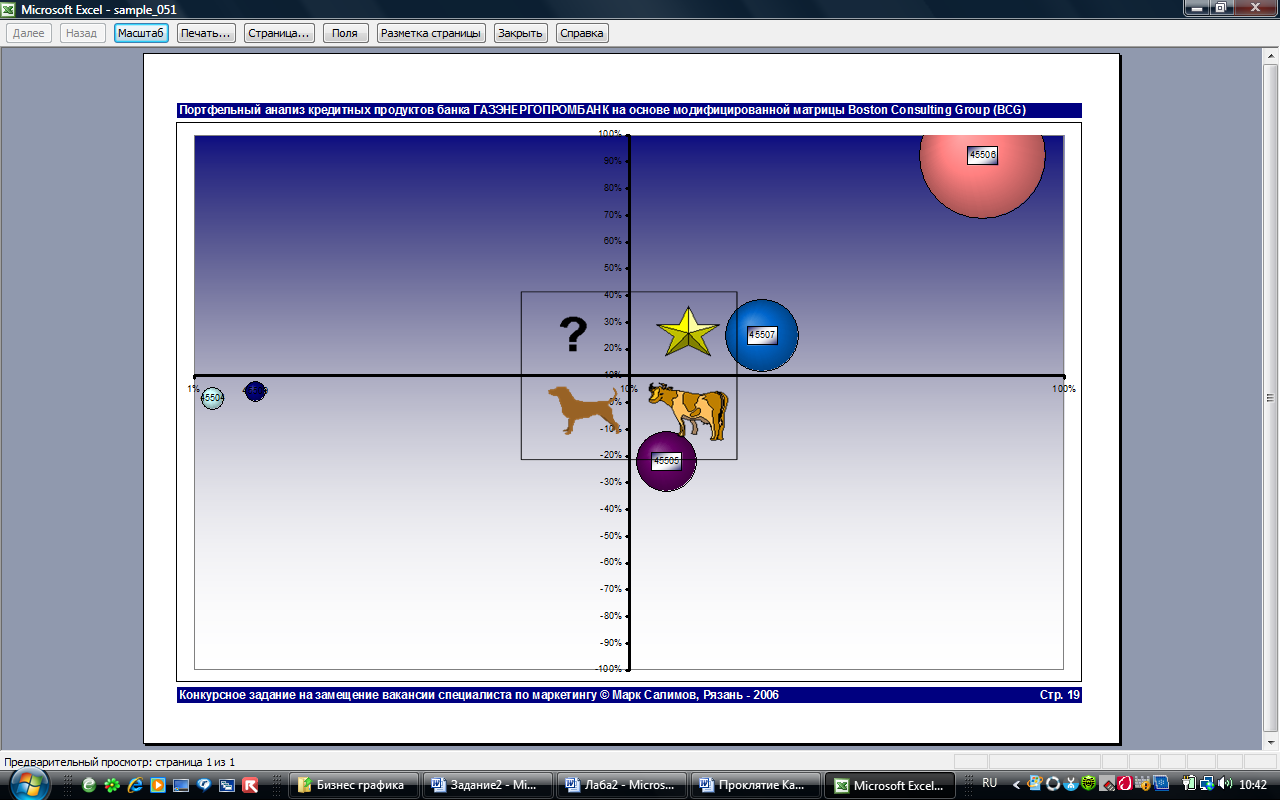Switch to Лаба2 Word document

point(620,785)
